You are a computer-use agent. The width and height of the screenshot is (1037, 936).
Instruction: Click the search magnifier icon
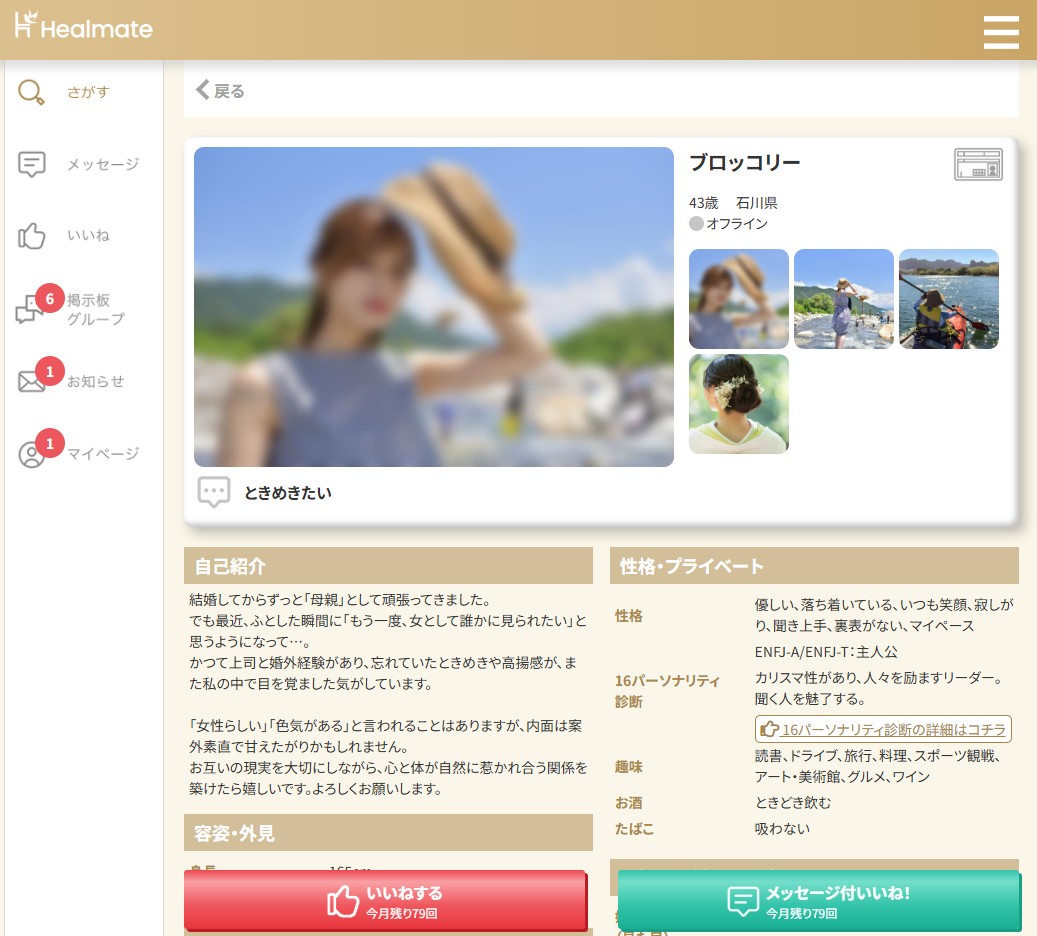pyautogui.click(x=32, y=92)
